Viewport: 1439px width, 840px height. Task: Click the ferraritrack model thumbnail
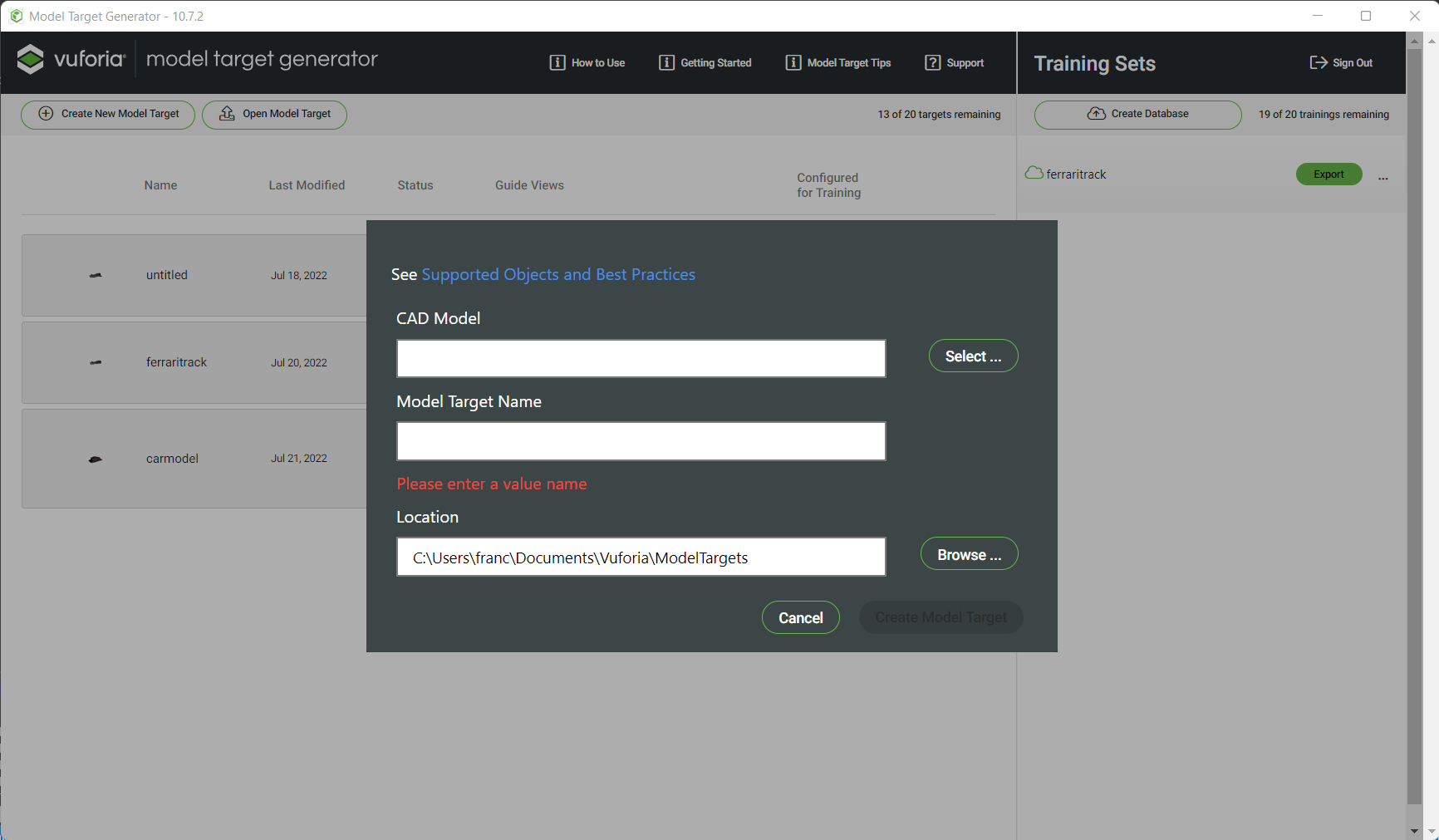click(96, 362)
